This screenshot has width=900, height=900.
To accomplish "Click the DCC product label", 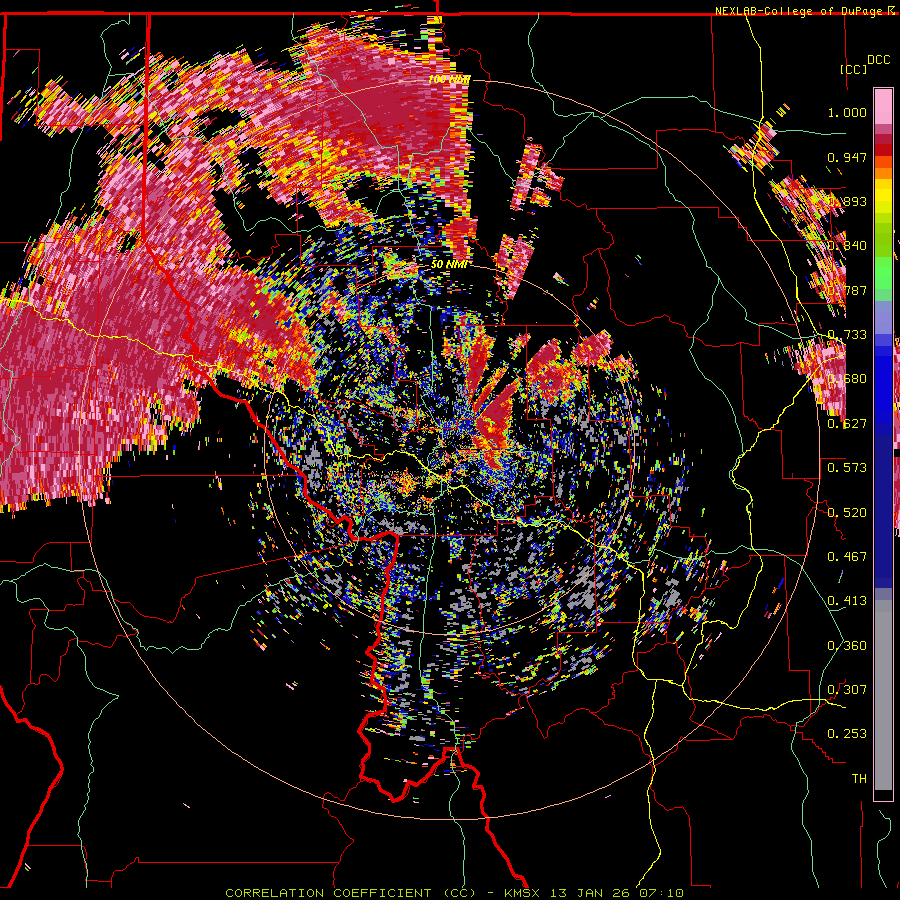I will pyautogui.click(x=878, y=60).
